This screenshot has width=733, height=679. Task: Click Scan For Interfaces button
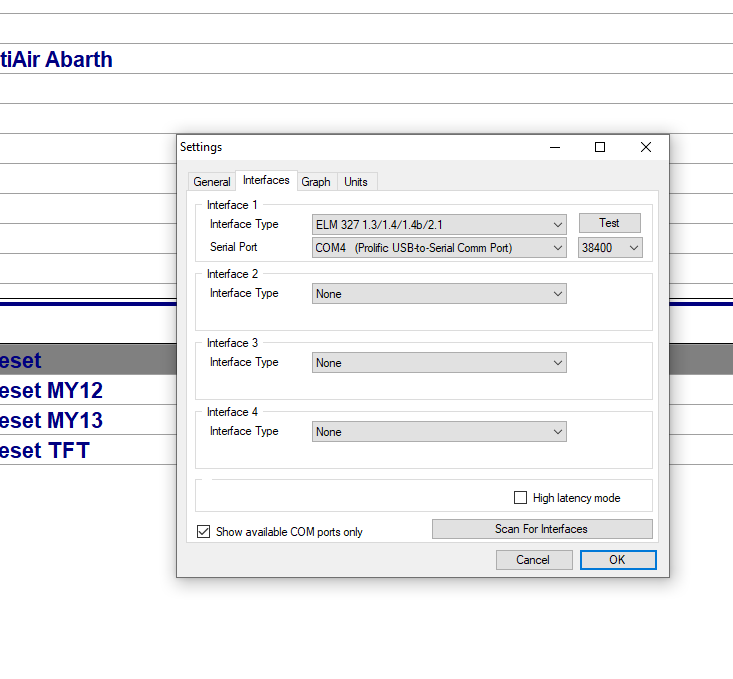point(541,529)
